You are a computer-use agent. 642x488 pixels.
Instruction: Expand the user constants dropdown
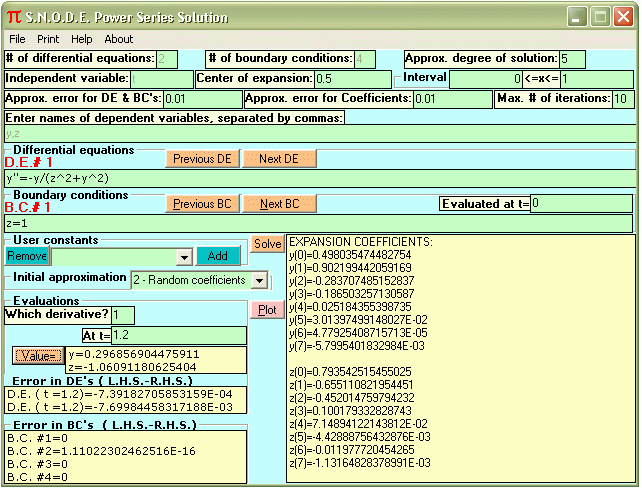click(182, 256)
